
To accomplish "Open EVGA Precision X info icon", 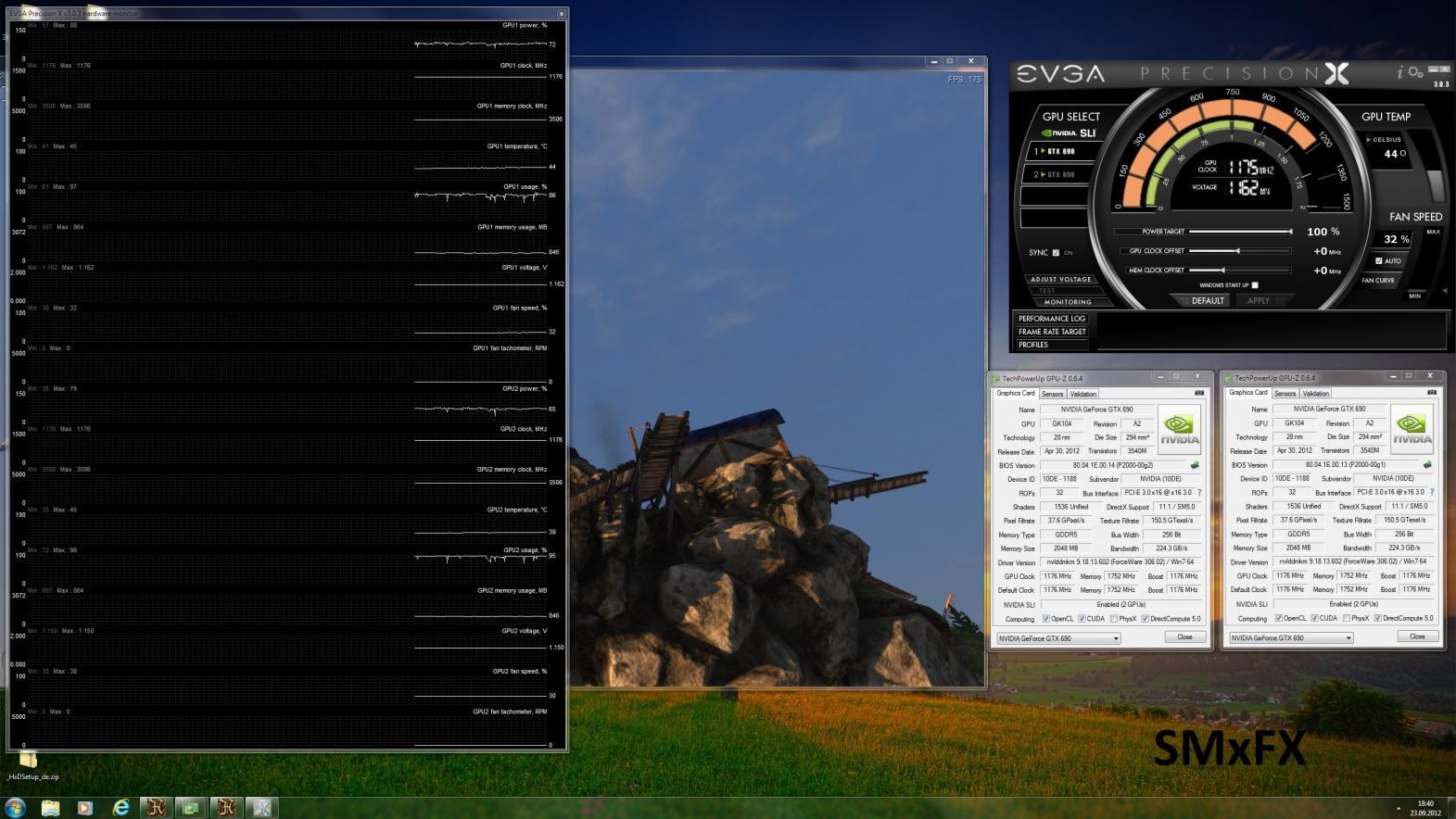I will (1400, 73).
